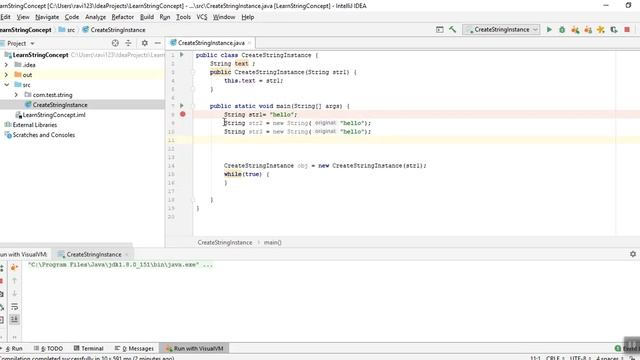The width and height of the screenshot is (640, 360).
Task: Expand com.test.string package
Action: pyautogui.click(x=16, y=95)
